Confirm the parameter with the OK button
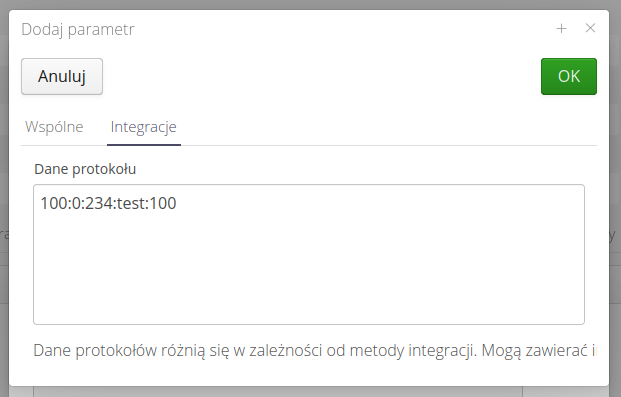621x397 pixels. click(569, 76)
